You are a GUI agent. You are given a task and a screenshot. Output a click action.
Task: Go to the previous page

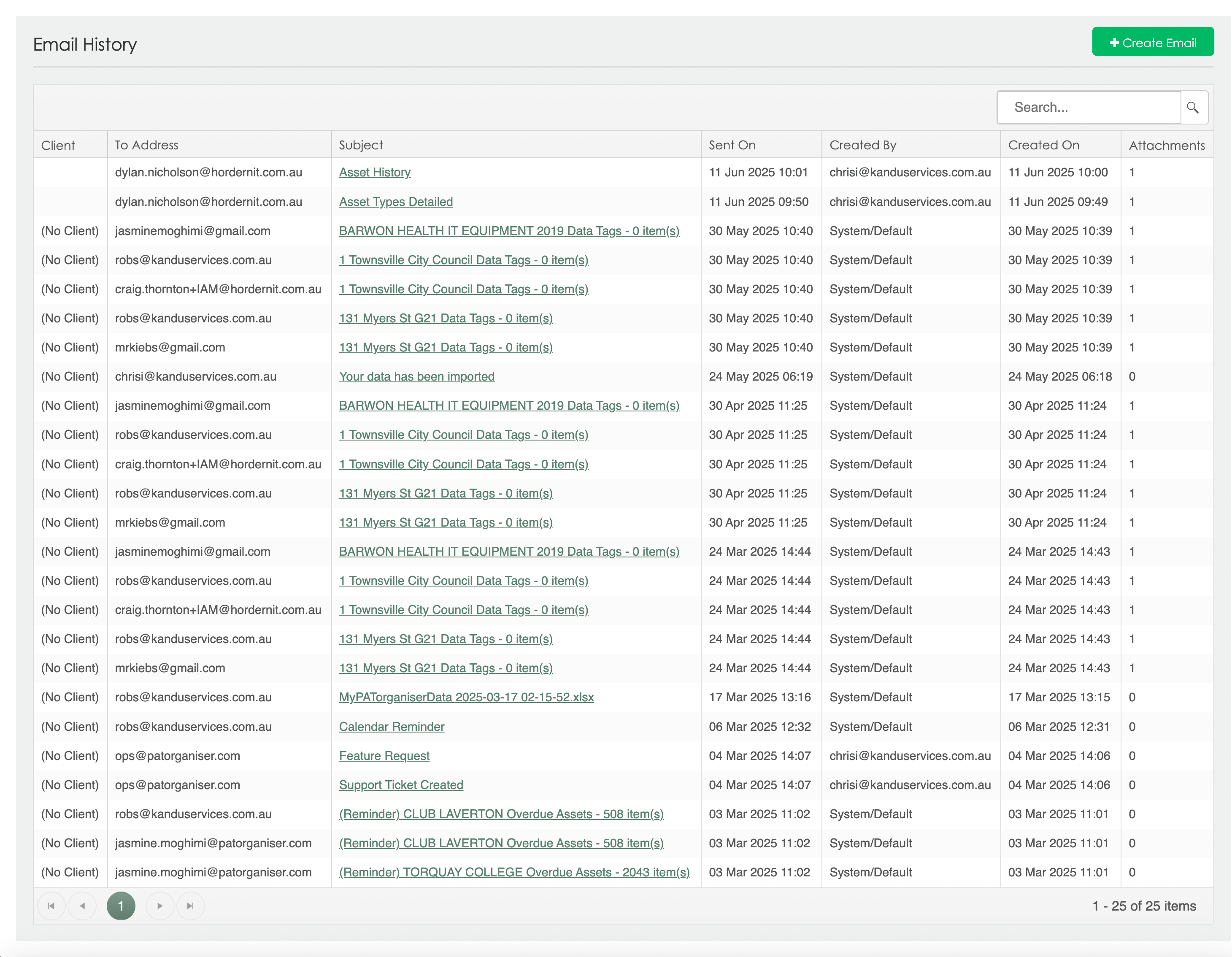click(x=82, y=906)
